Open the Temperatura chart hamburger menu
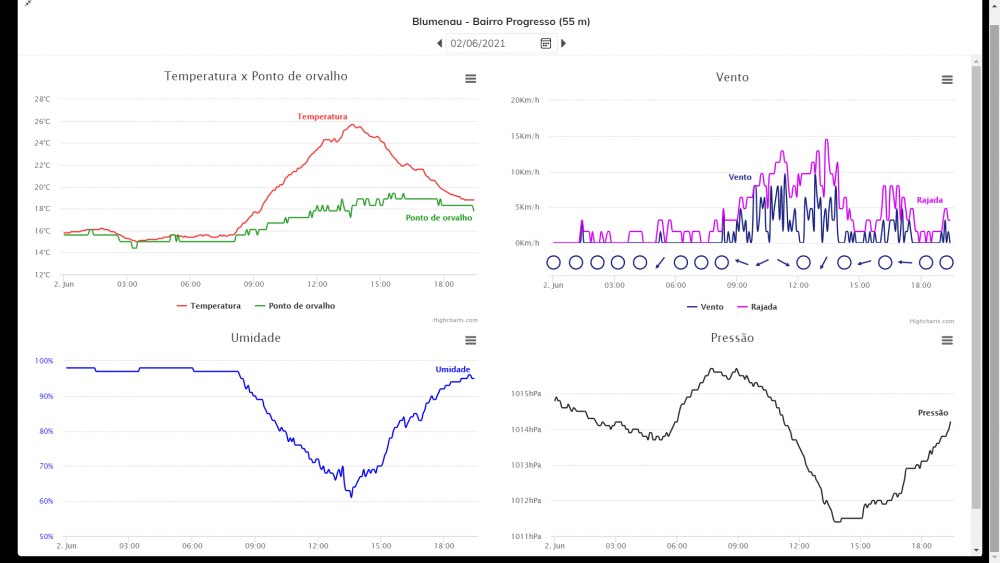The width and height of the screenshot is (1000, 563). (471, 78)
